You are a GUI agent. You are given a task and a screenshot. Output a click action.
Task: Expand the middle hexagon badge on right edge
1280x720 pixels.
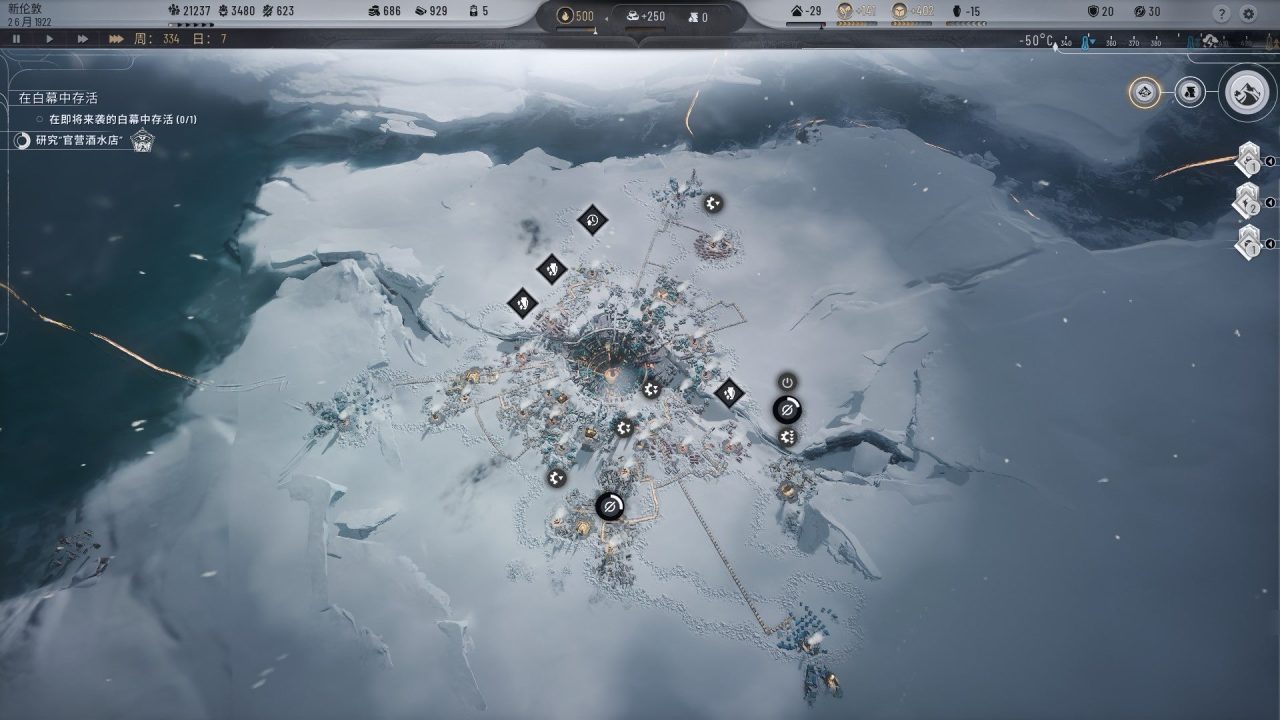[1247, 202]
